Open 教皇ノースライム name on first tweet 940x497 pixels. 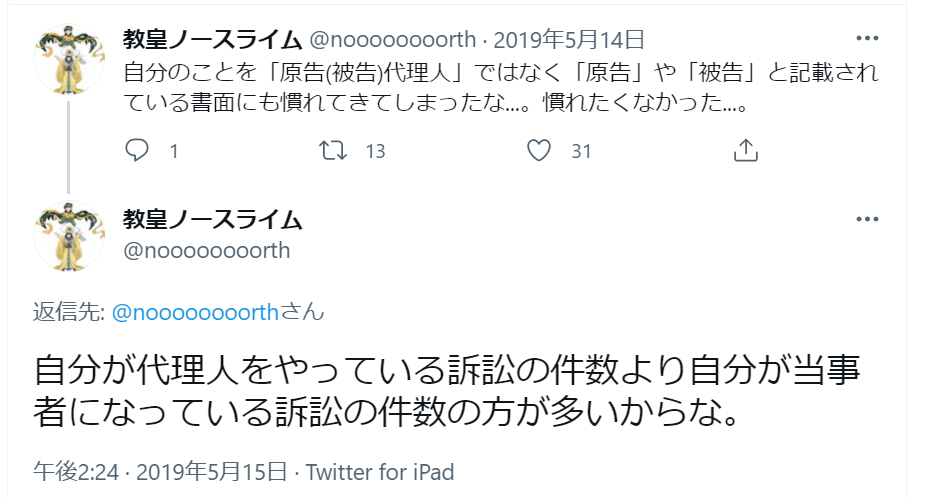pyautogui.click(x=212, y=40)
